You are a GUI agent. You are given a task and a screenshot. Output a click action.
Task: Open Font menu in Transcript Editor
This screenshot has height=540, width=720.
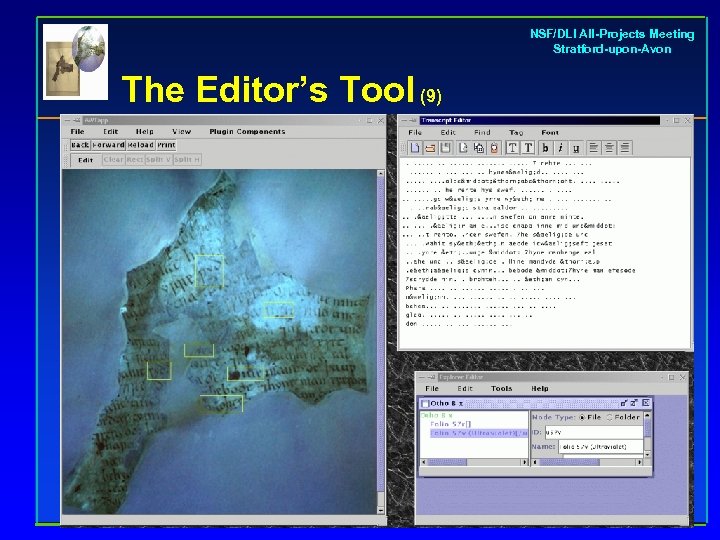[550, 132]
